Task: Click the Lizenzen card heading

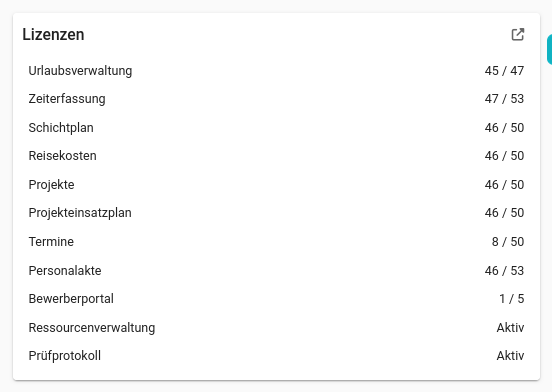Action: [x=53, y=34]
